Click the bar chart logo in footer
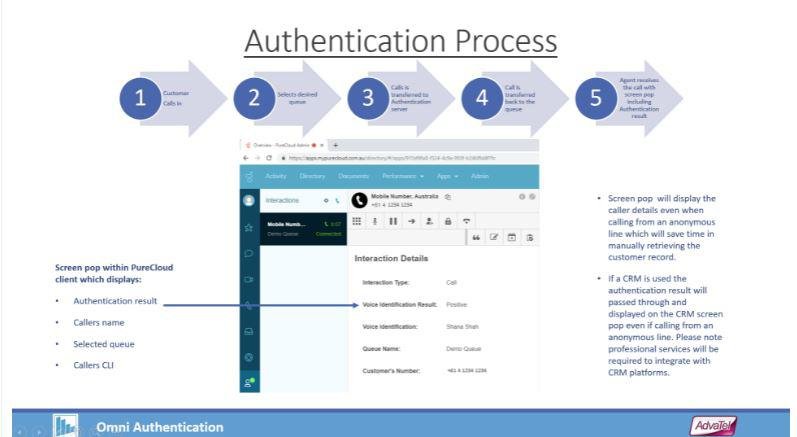 coord(66,426)
